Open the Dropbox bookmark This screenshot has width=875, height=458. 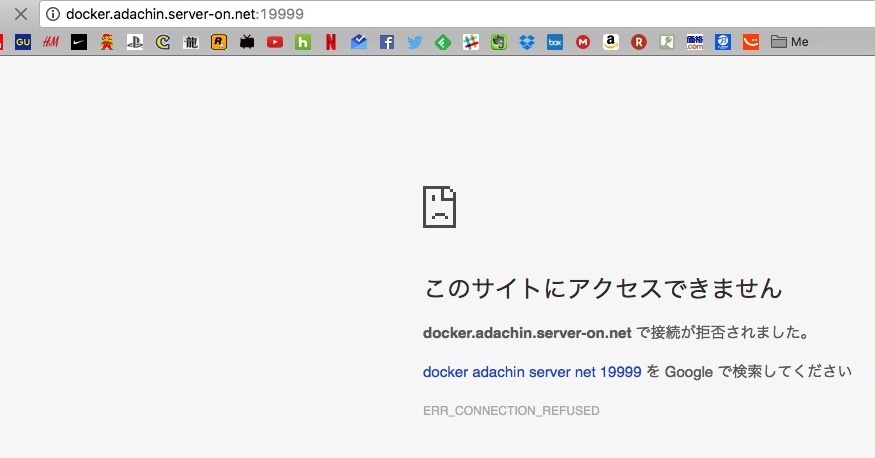(x=526, y=42)
